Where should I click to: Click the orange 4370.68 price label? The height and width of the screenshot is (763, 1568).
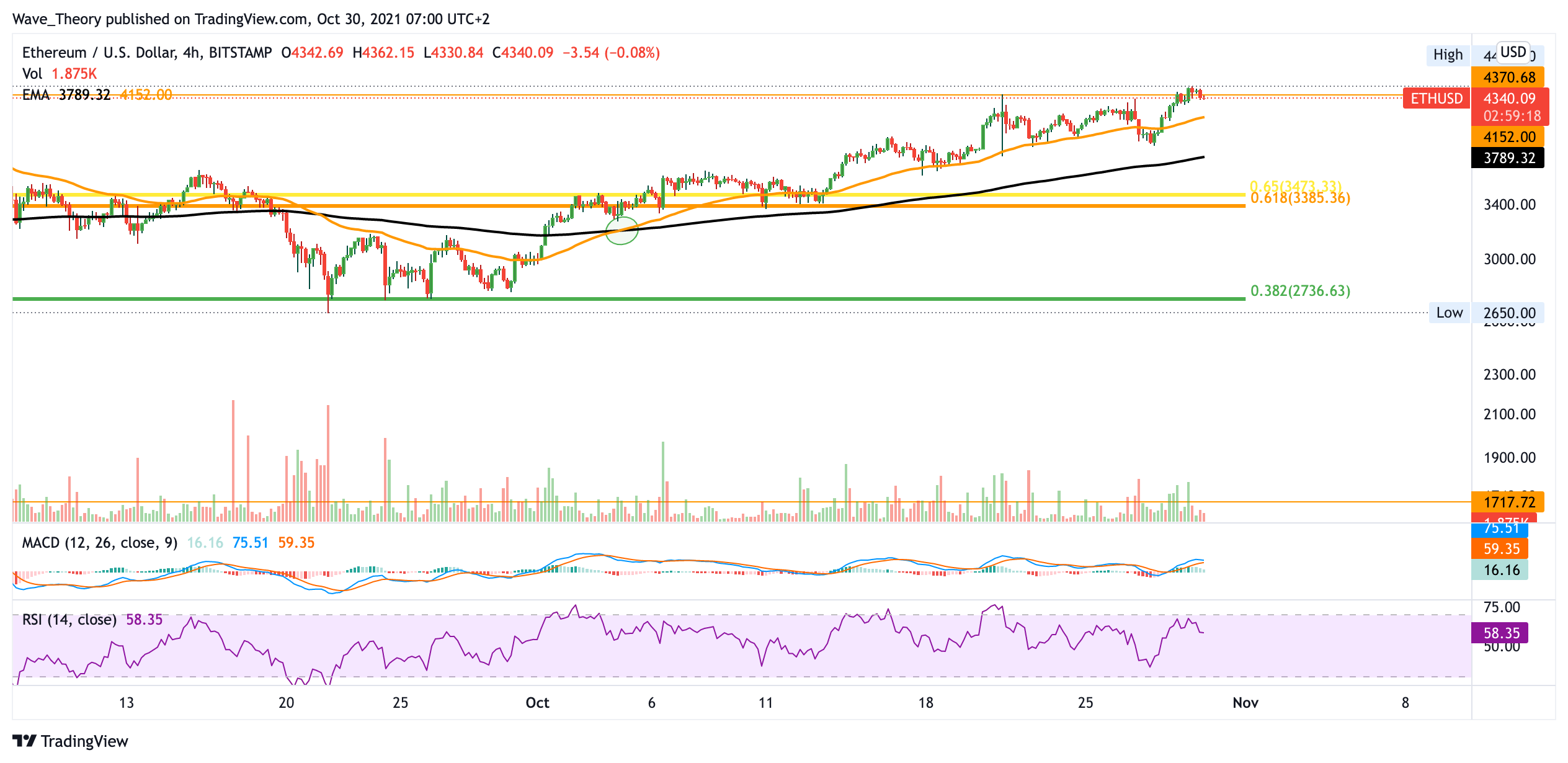point(1508,78)
